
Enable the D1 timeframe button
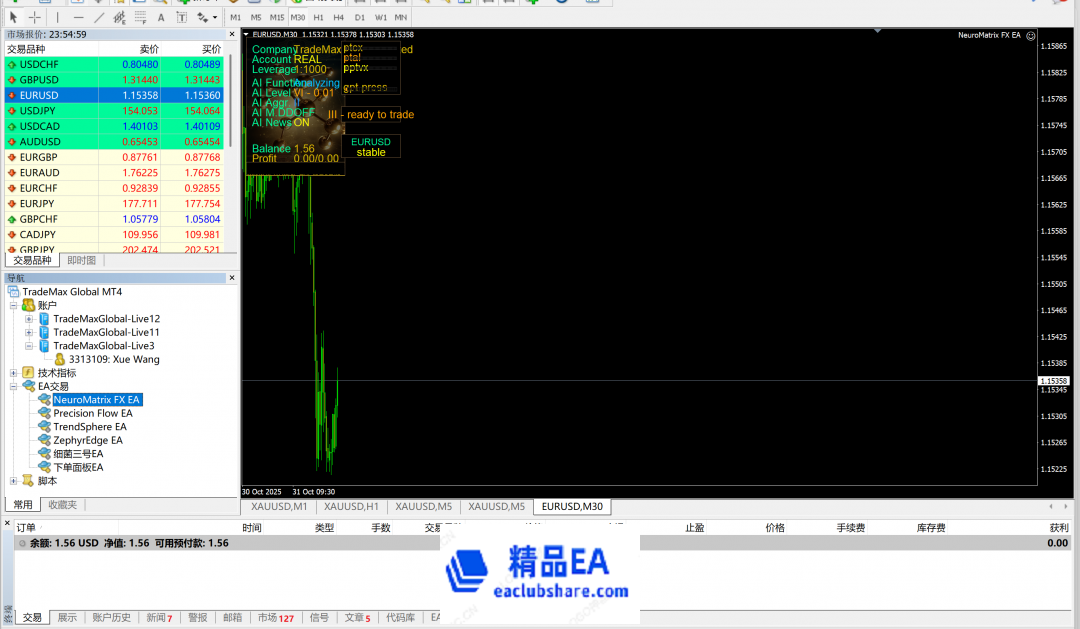[359, 17]
